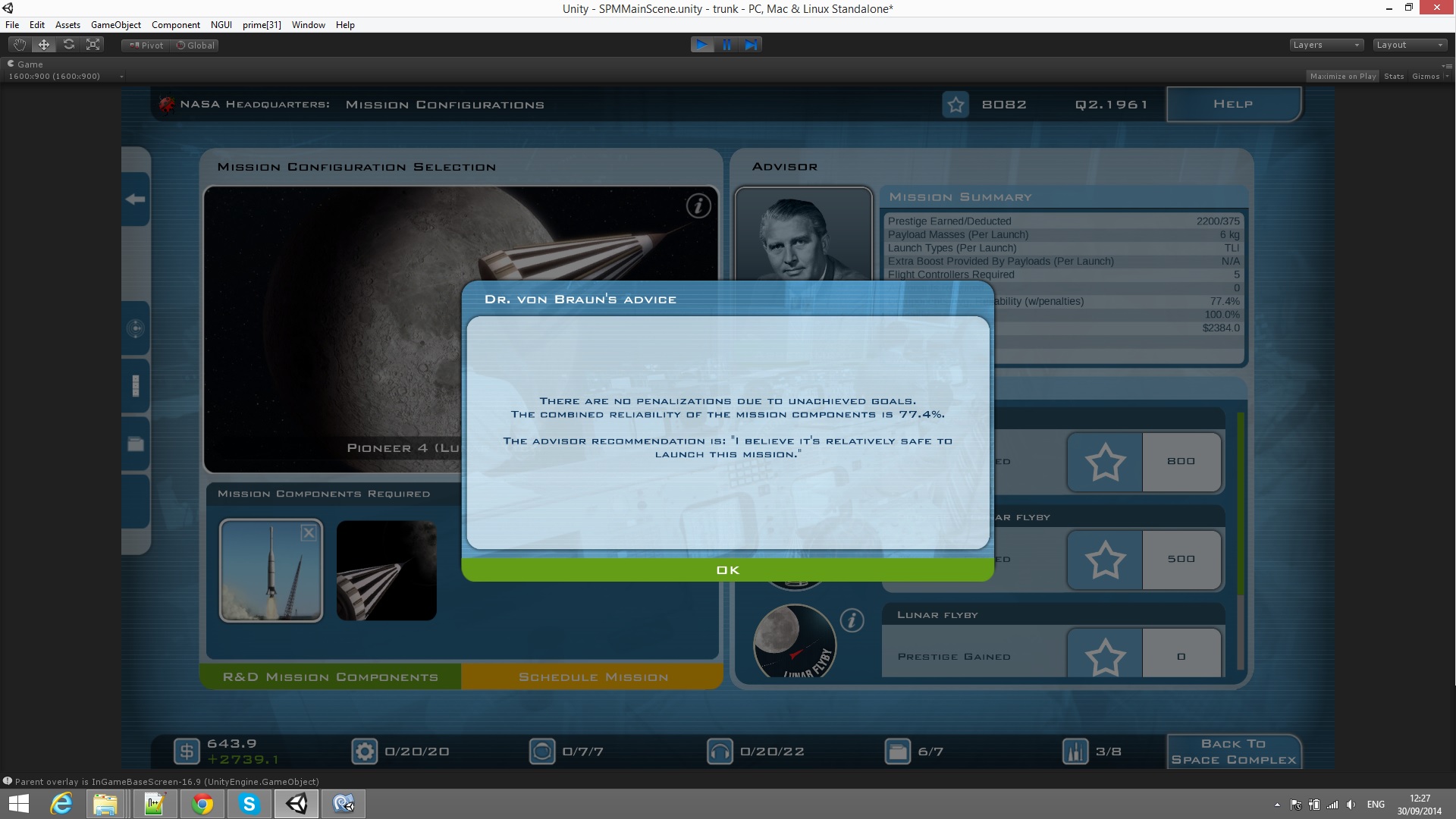Select the Rotate tool icon
1456x819 pixels.
pos(69,45)
